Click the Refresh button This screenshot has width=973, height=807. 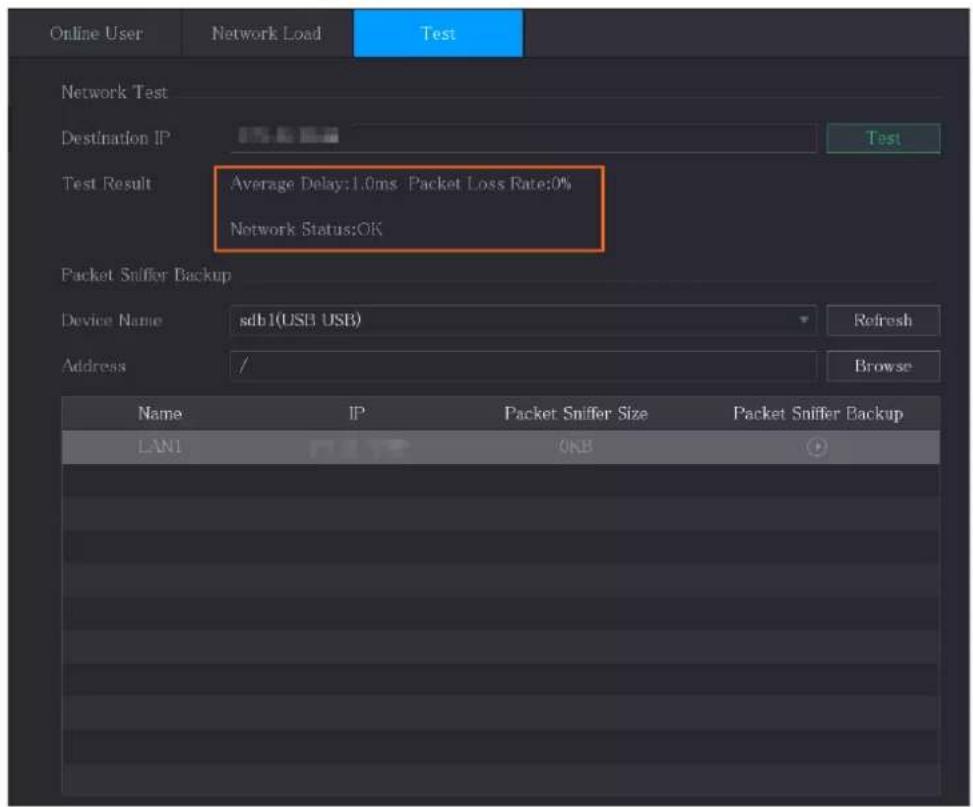(x=883, y=320)
